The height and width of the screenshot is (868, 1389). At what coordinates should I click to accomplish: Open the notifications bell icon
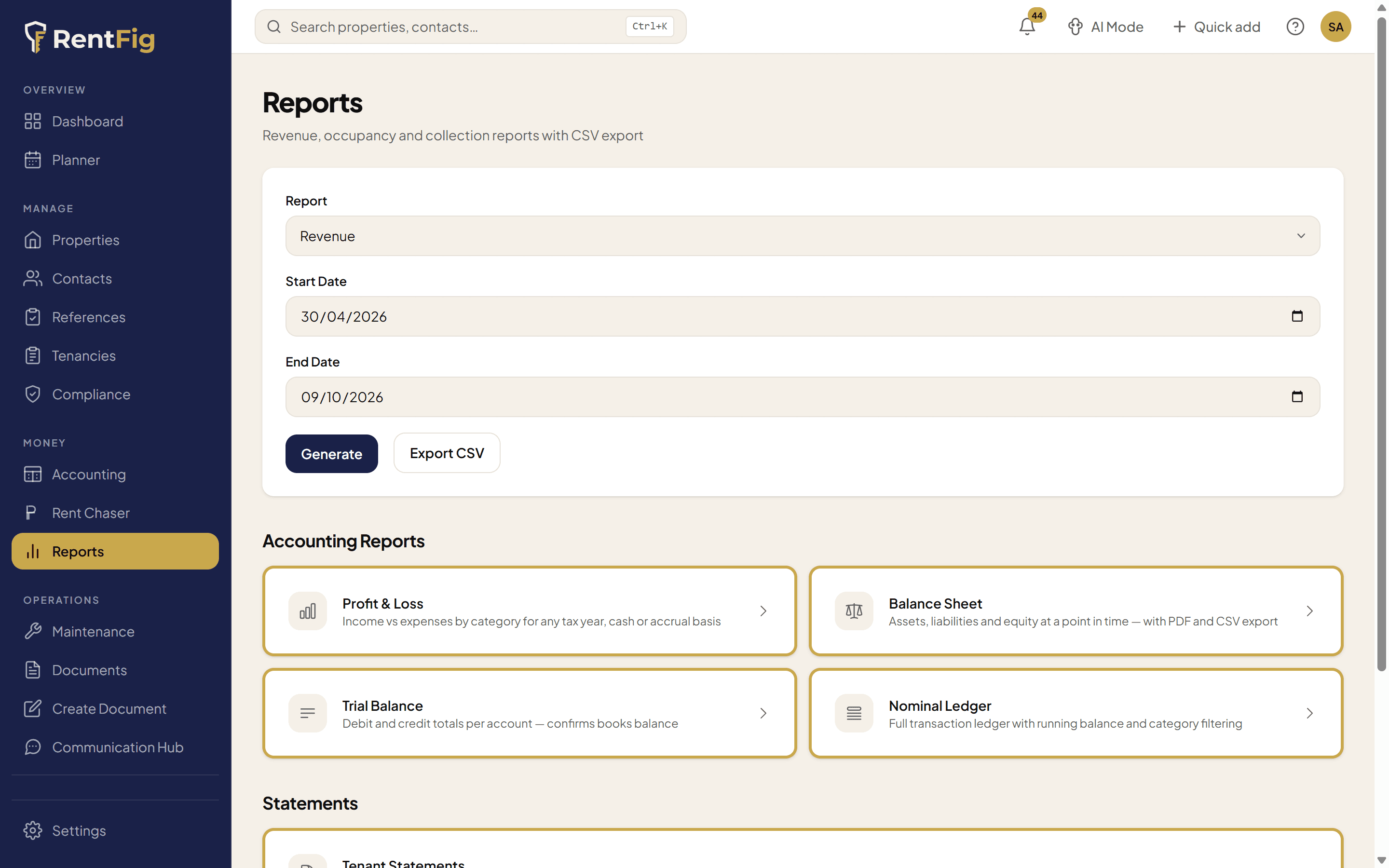point(1027,27)
